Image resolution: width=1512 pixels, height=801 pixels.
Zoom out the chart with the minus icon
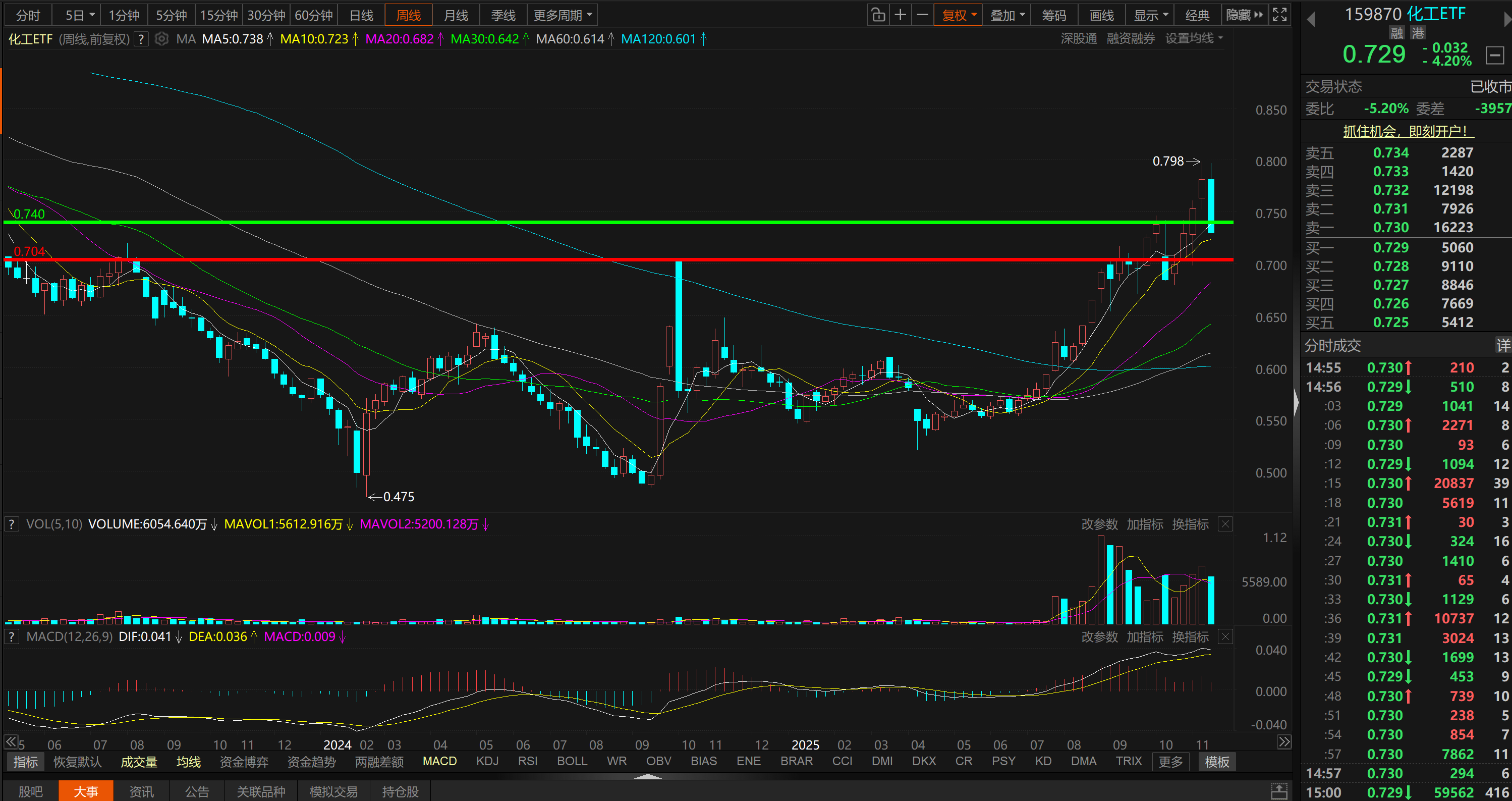[923, 15]
